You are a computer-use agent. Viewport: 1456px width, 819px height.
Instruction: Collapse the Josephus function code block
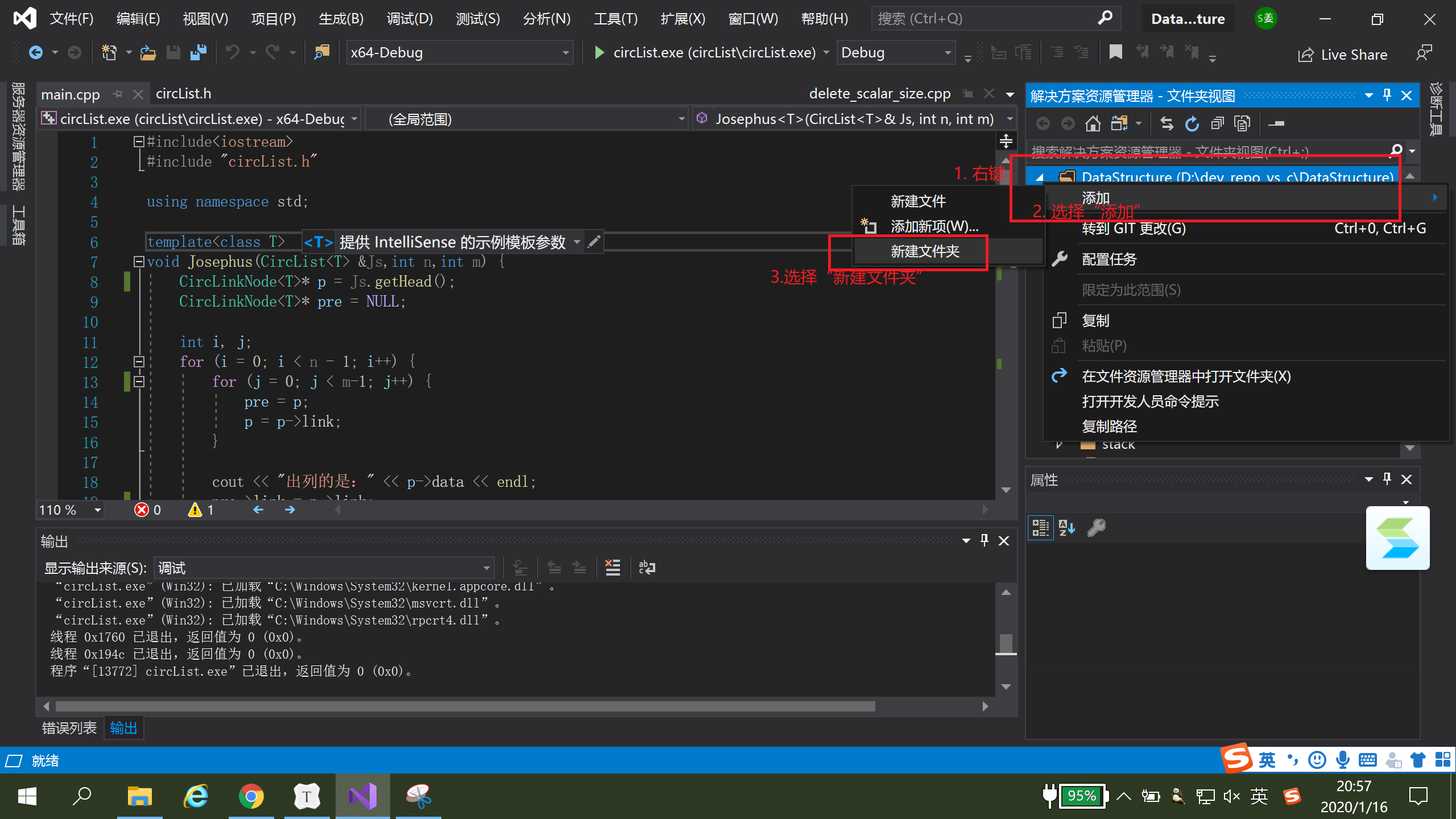pyautogui.click(x=139, y=262)
